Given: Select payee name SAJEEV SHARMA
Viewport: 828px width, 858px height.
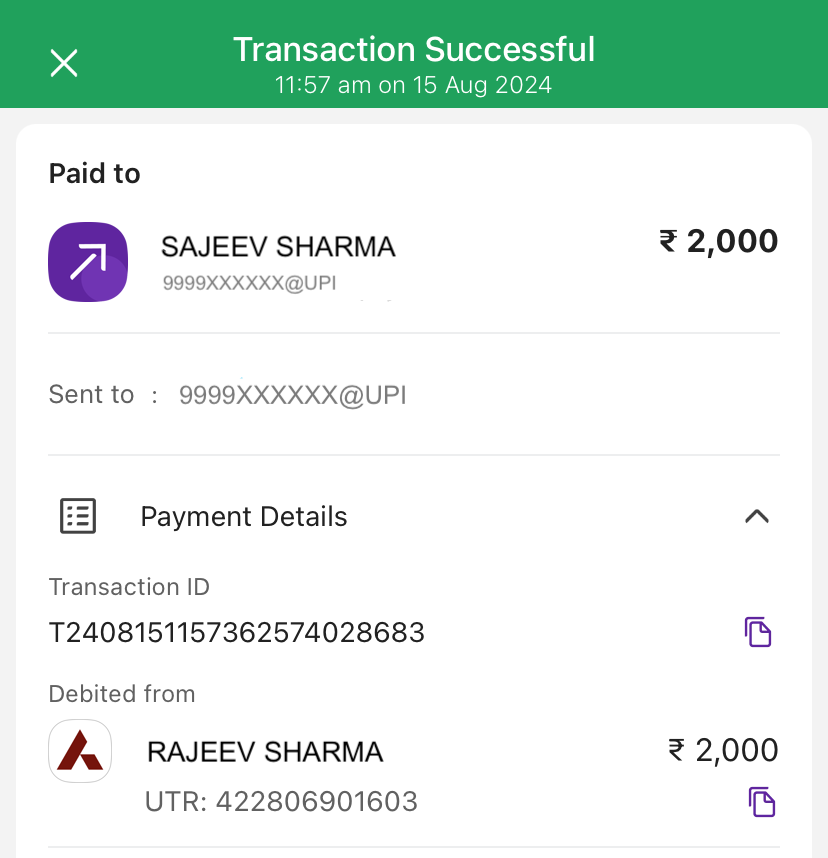Looking at the screenshot, I should [x=278, y=246].
